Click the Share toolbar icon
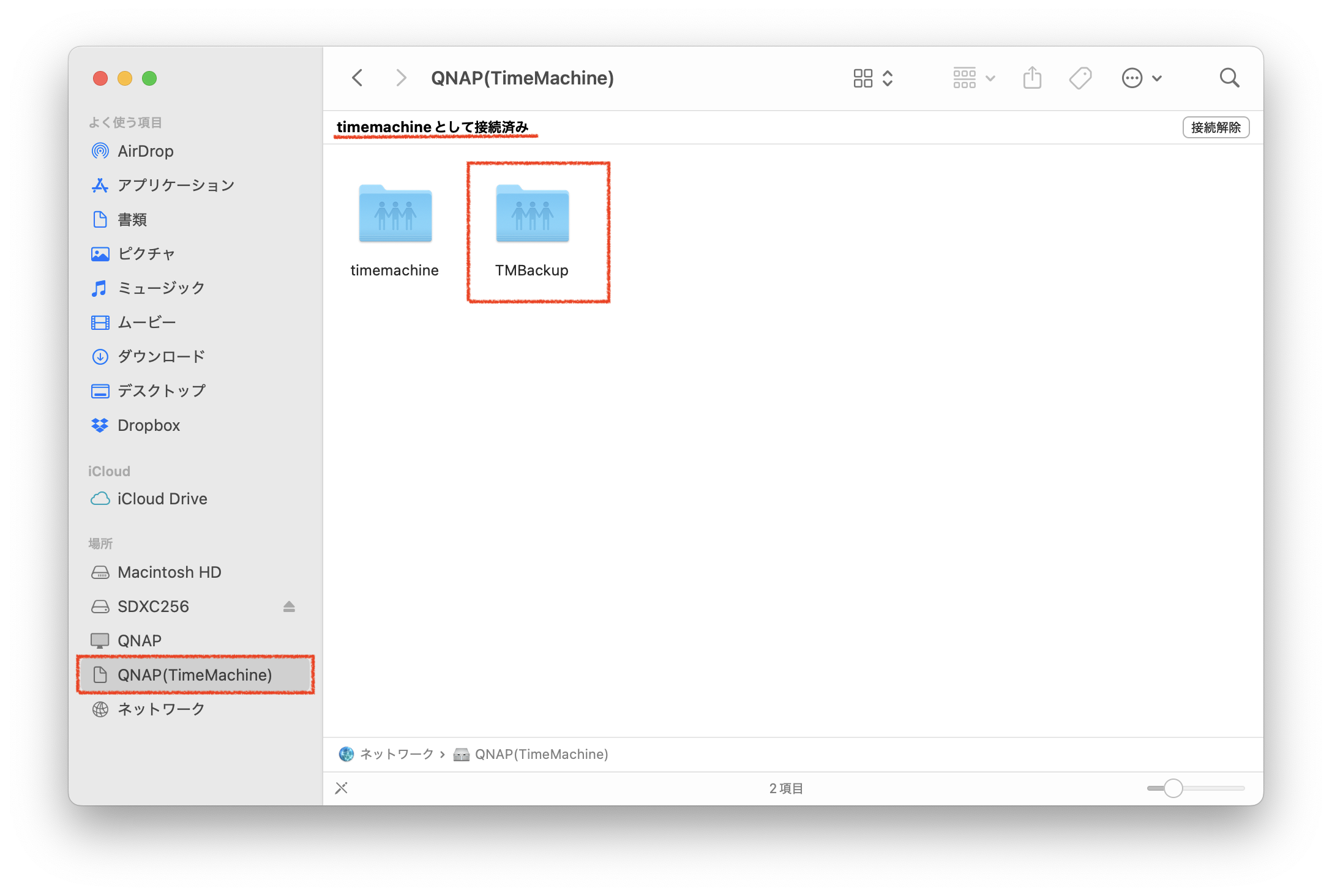Screen dimensions: 1332x896 tap(1032, 78)
